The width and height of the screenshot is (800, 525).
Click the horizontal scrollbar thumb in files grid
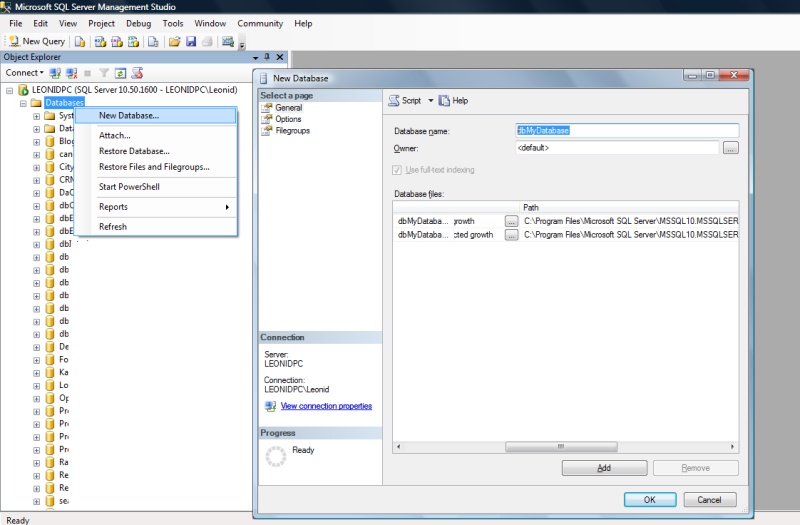click(x=561, y=447)
